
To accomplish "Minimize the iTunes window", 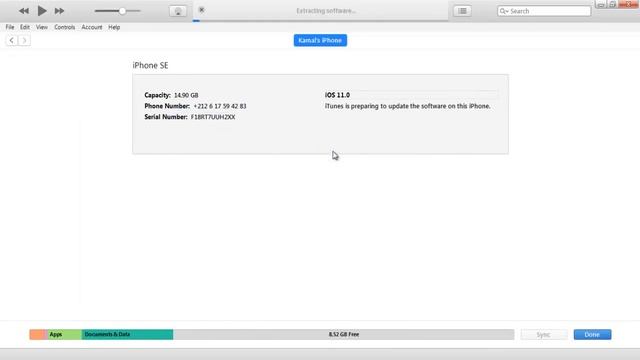I will pyautogui.click(x=601, y=4).
